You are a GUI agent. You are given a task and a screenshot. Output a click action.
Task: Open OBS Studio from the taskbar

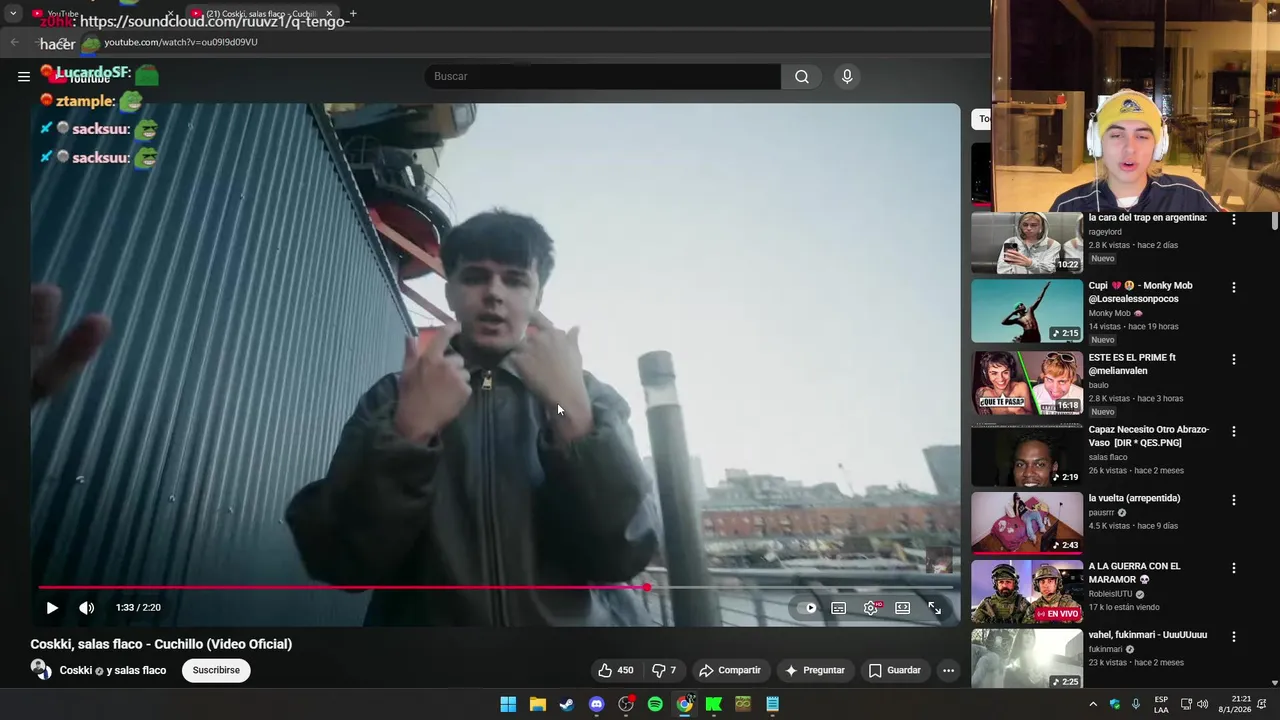point(626,704)
